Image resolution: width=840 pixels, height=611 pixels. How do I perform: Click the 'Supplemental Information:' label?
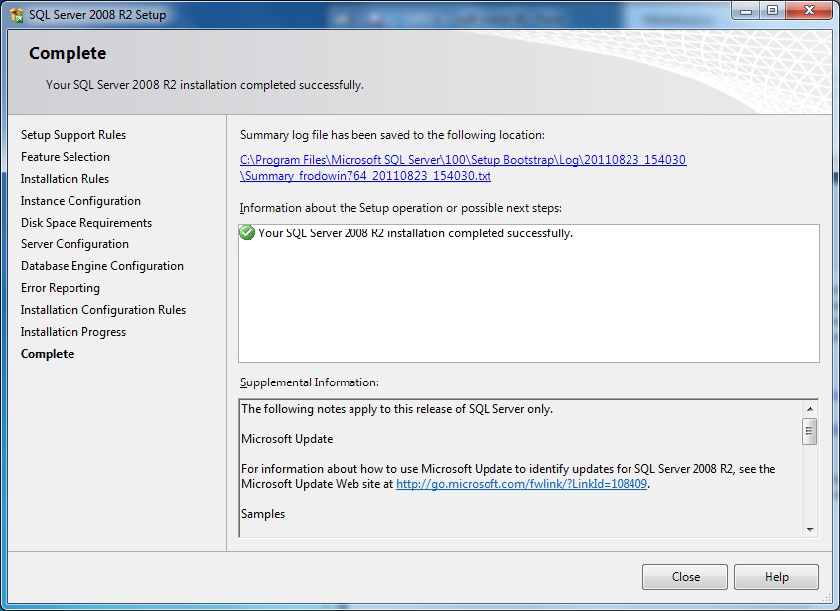click(309, 382)
